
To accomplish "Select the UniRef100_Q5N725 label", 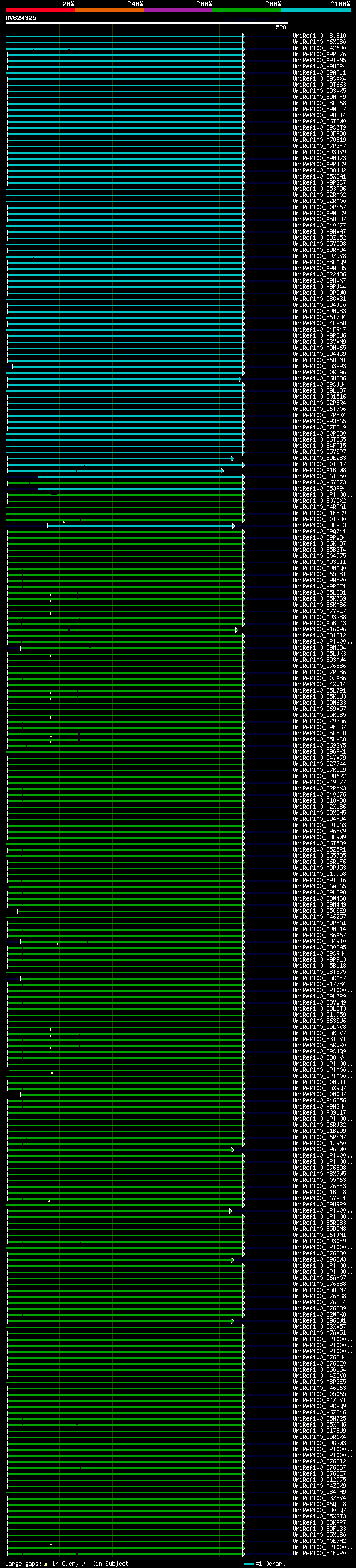I will pyautogui.click(x=319, y=1418).
